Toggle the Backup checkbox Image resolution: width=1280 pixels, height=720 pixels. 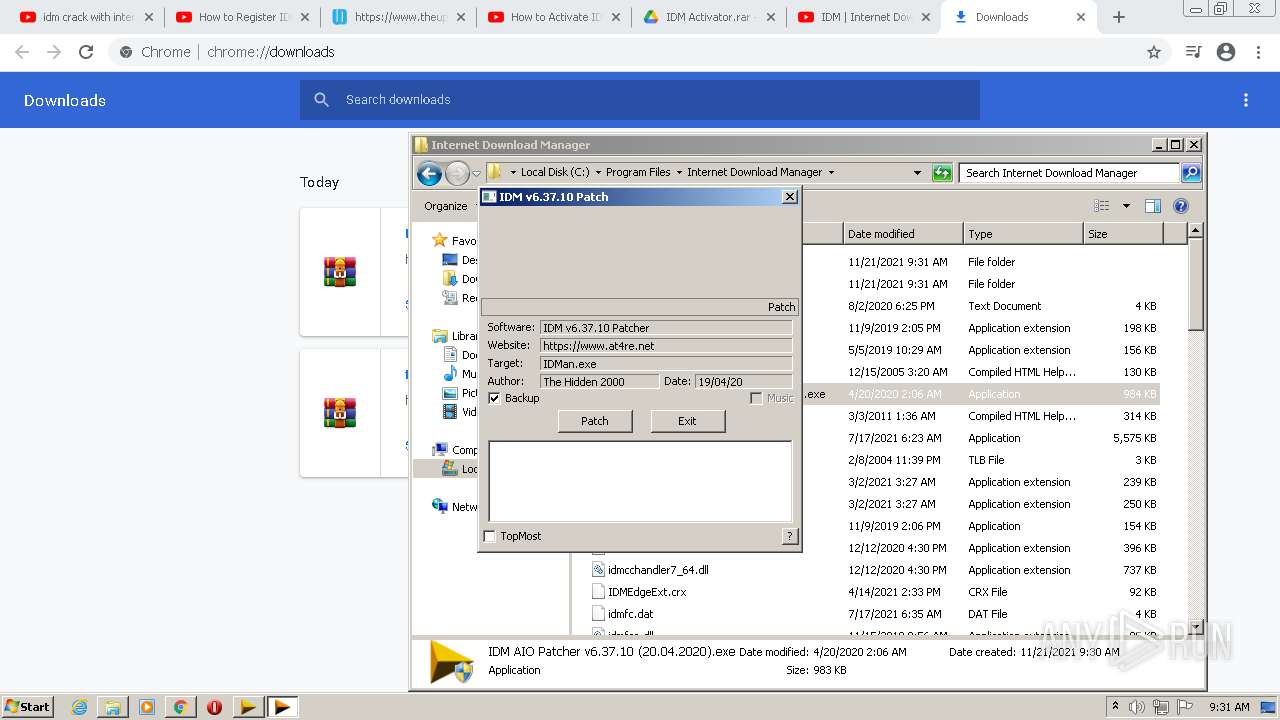click(x=494, y=398)
